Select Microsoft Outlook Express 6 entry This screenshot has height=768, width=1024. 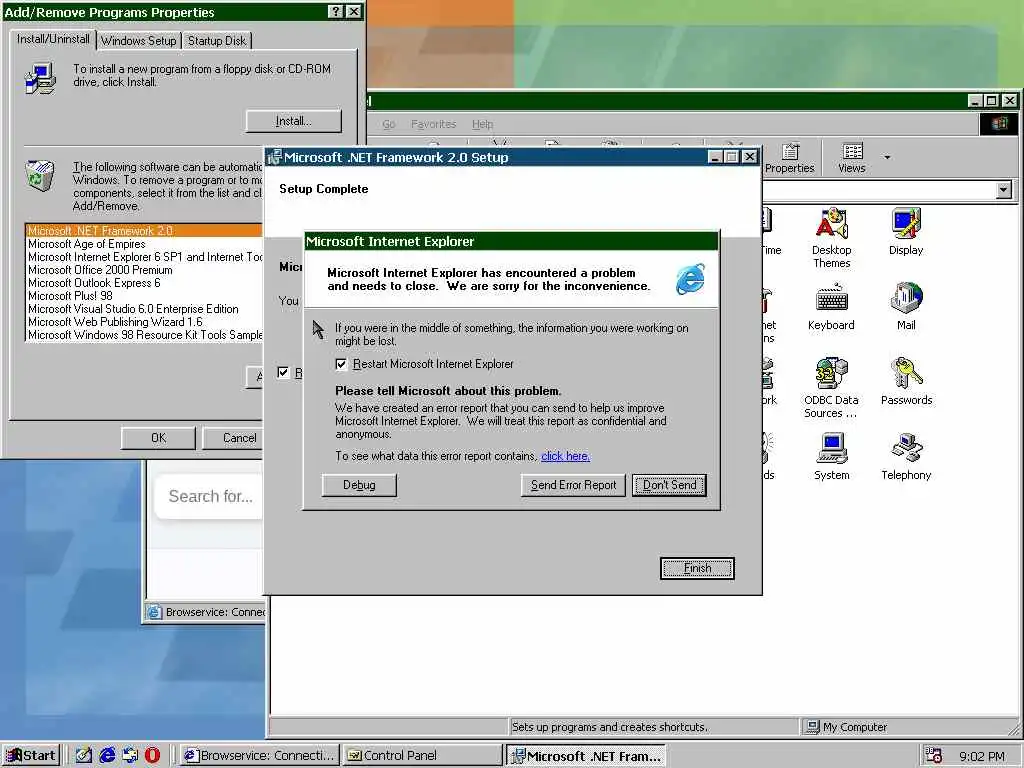coord(144,283)
